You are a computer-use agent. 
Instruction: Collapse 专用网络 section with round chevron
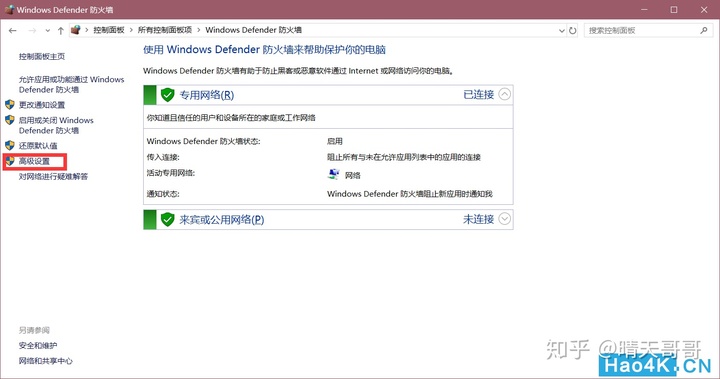coord(504,95)
